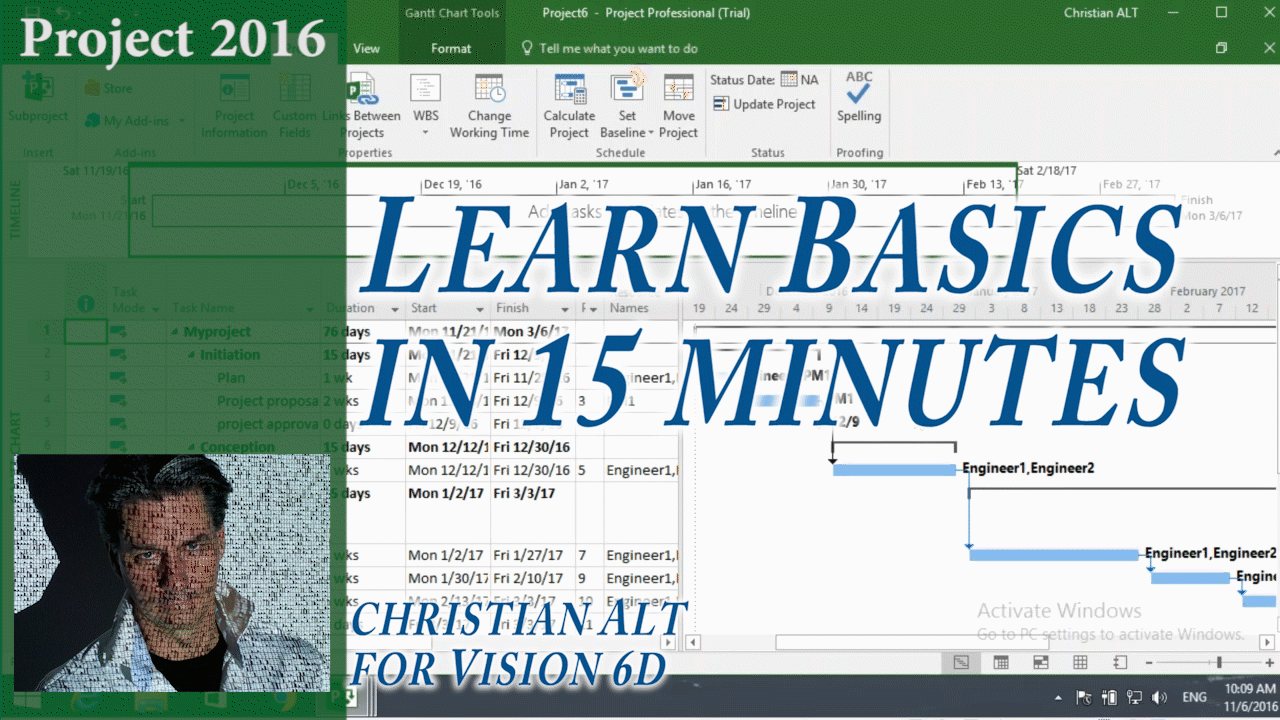Select the Fri 1/27/17 finish cell
Viewport: 1280px width, 720px height.
[533, 556]
